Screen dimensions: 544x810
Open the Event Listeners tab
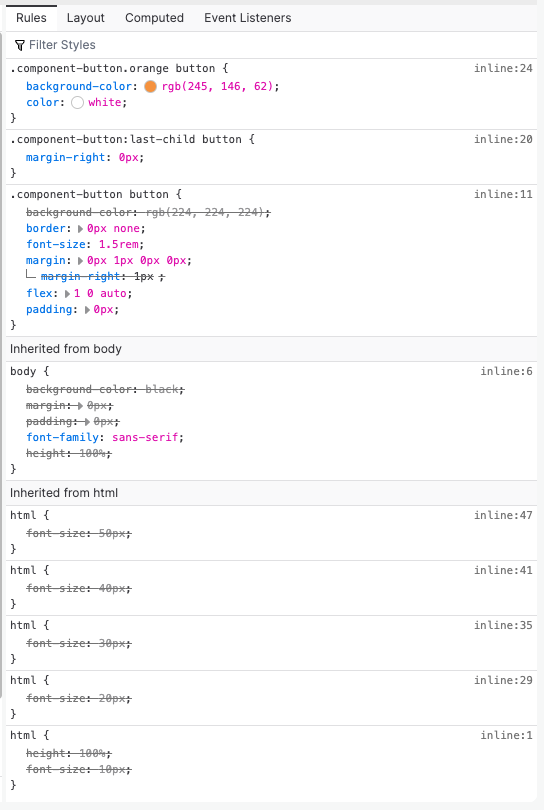(247, 18)
